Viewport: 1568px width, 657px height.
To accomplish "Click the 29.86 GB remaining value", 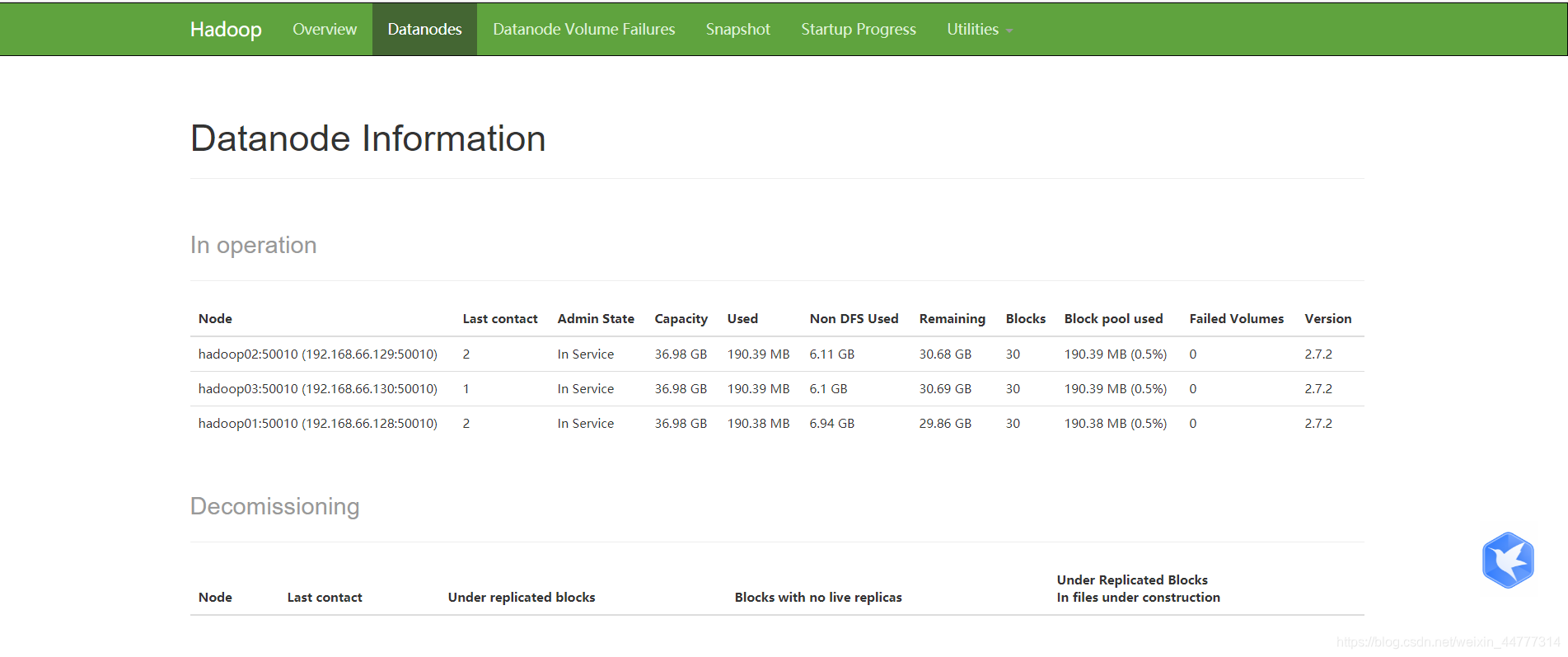I will (946, 423).
